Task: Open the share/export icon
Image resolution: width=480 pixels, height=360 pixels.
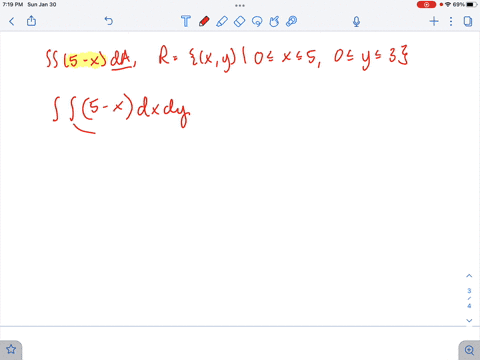Action: (x=31, y=21)
